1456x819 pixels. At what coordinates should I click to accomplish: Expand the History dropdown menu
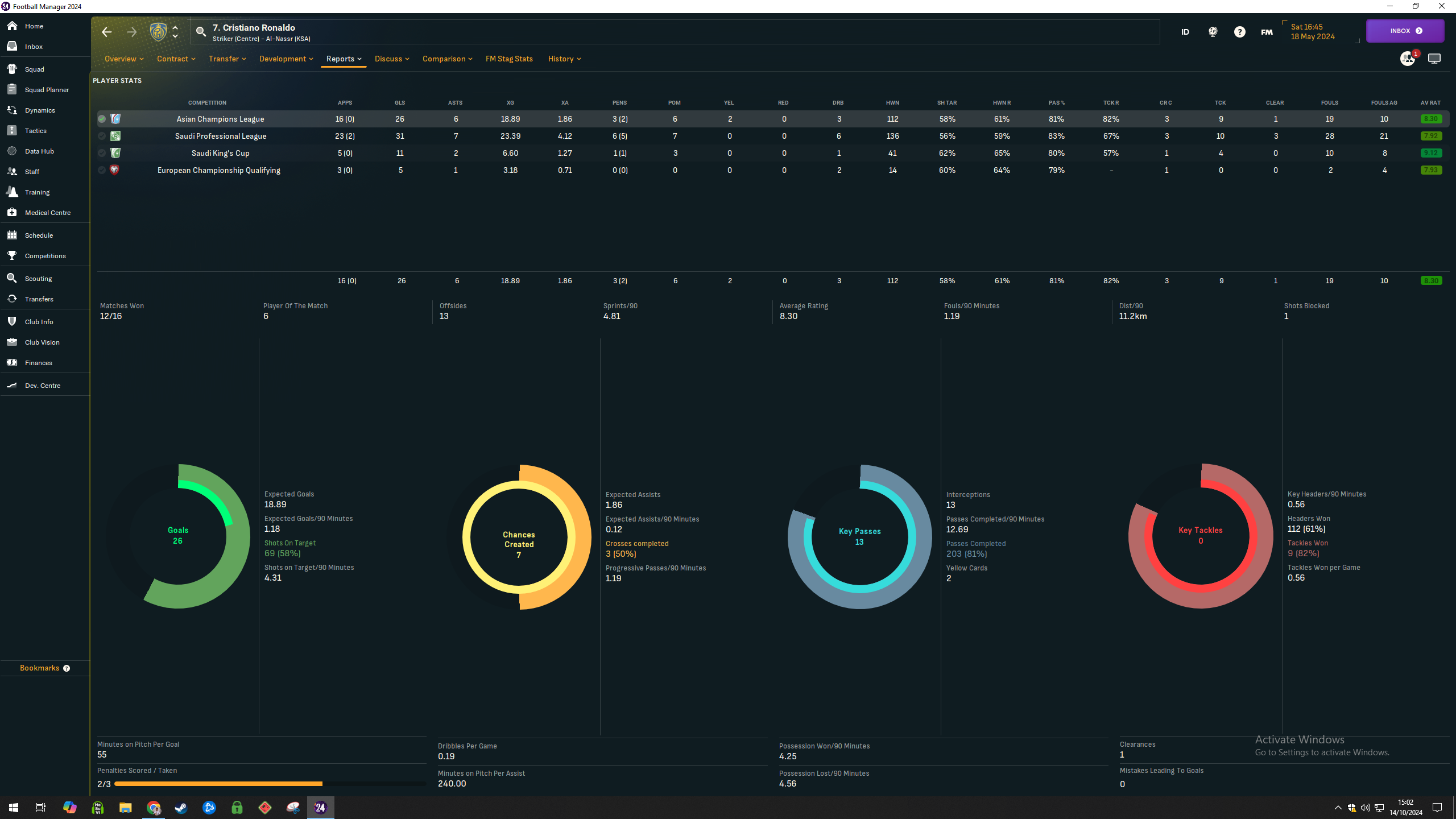[564, 59]
